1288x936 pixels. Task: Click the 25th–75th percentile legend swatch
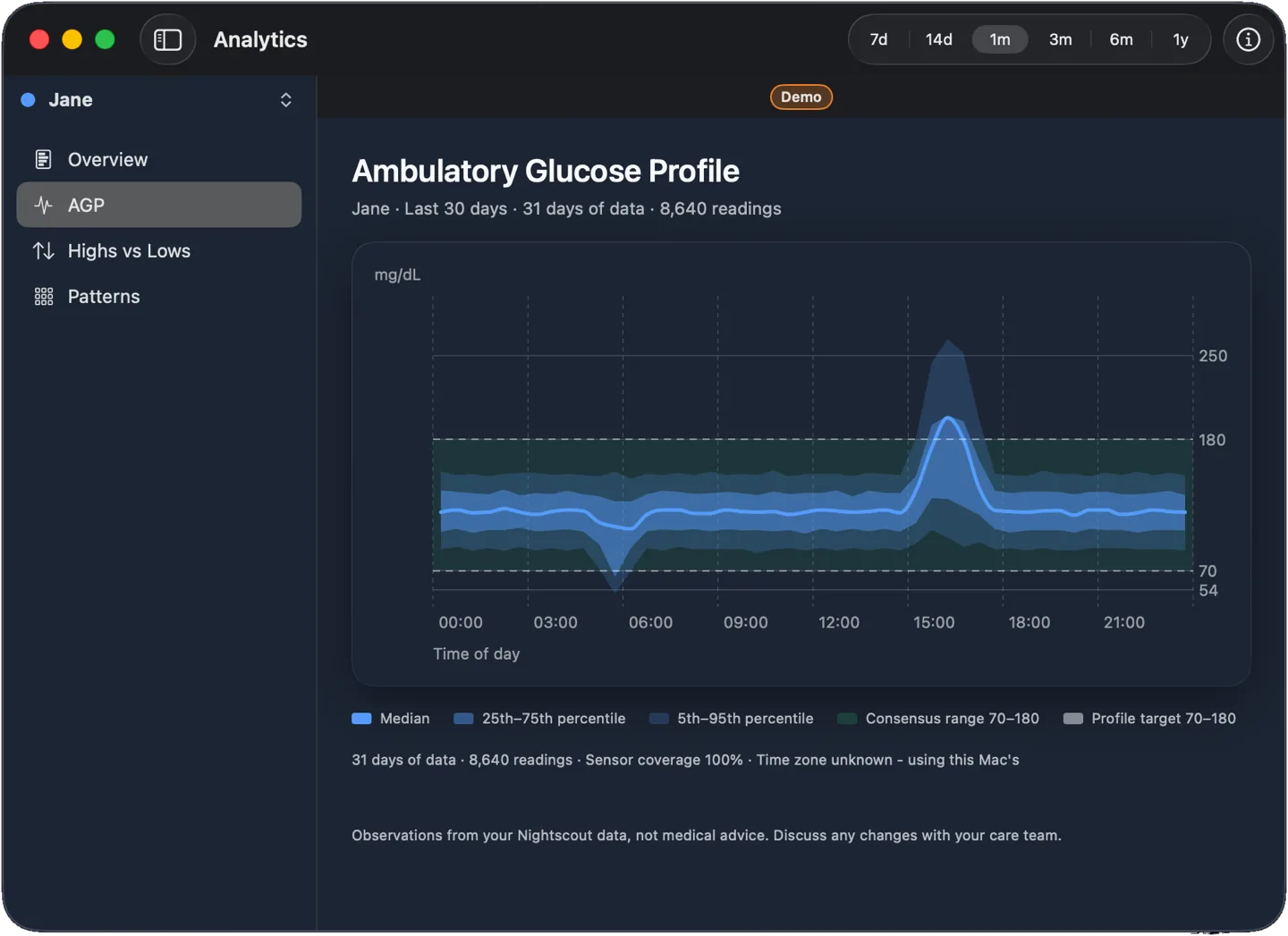point(463,718)
